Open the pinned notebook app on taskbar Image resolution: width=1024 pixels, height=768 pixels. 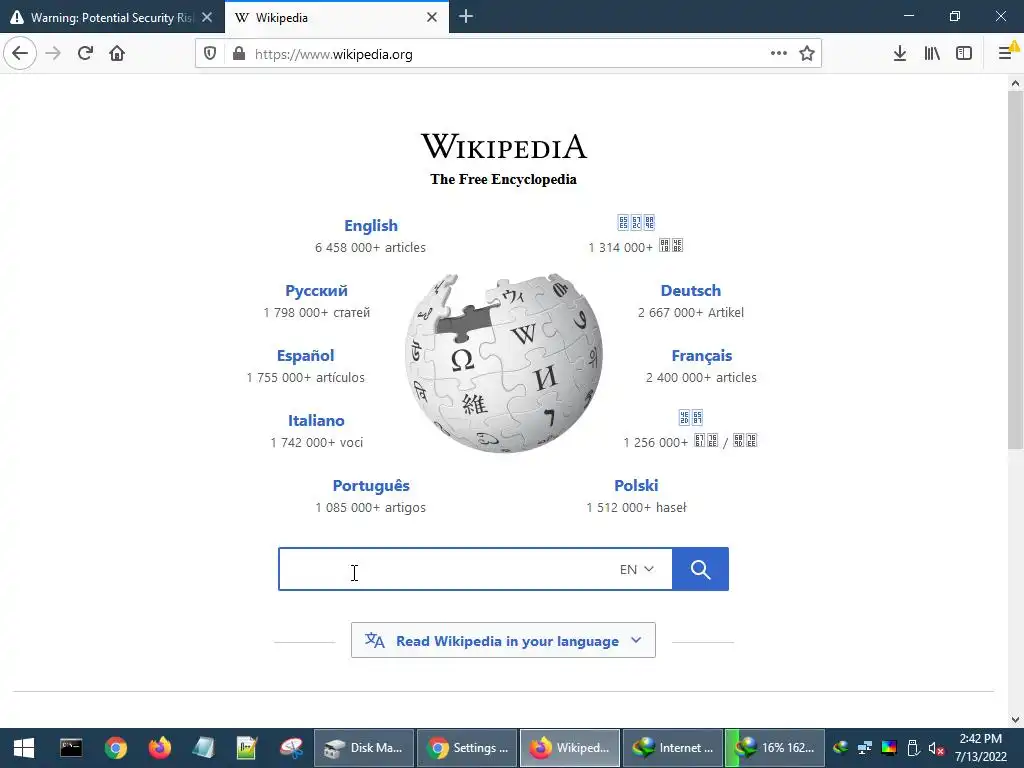[x=203, y=748]
